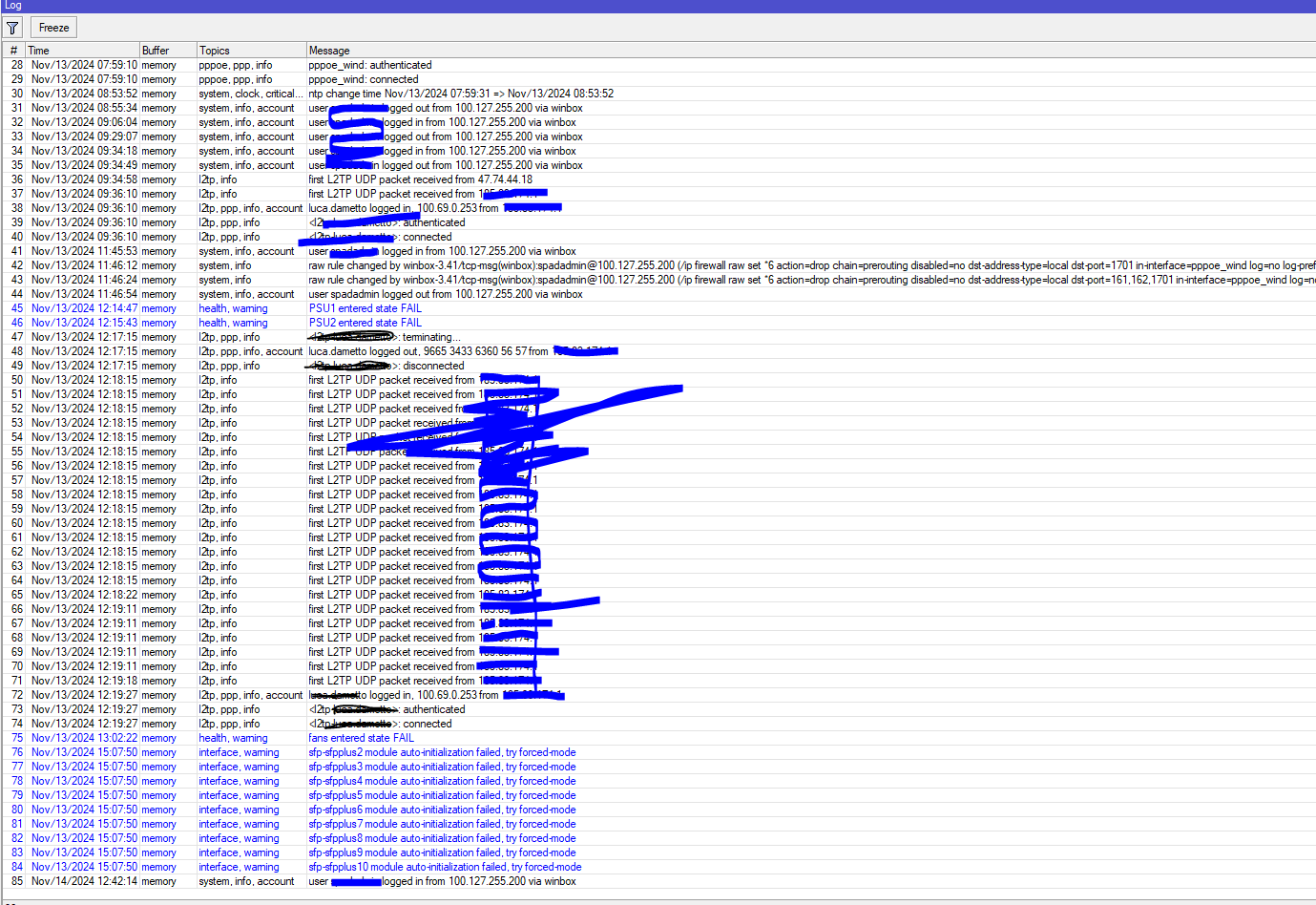Open the log filter funnel icon
1316x905 pixels.
click(12, 28)
